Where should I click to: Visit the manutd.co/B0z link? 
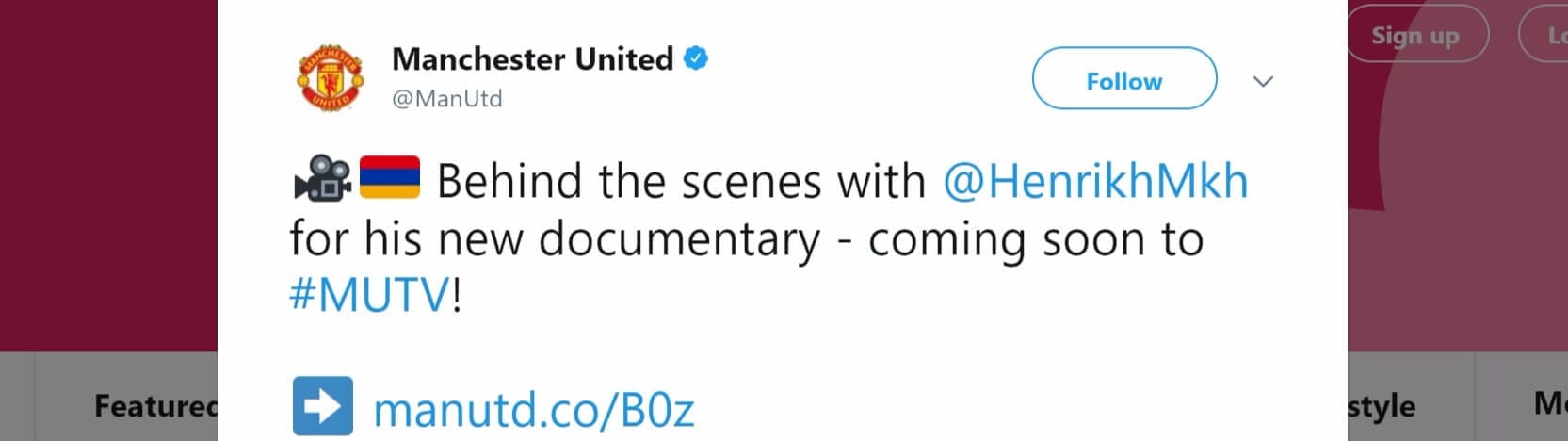click(534, 410)
